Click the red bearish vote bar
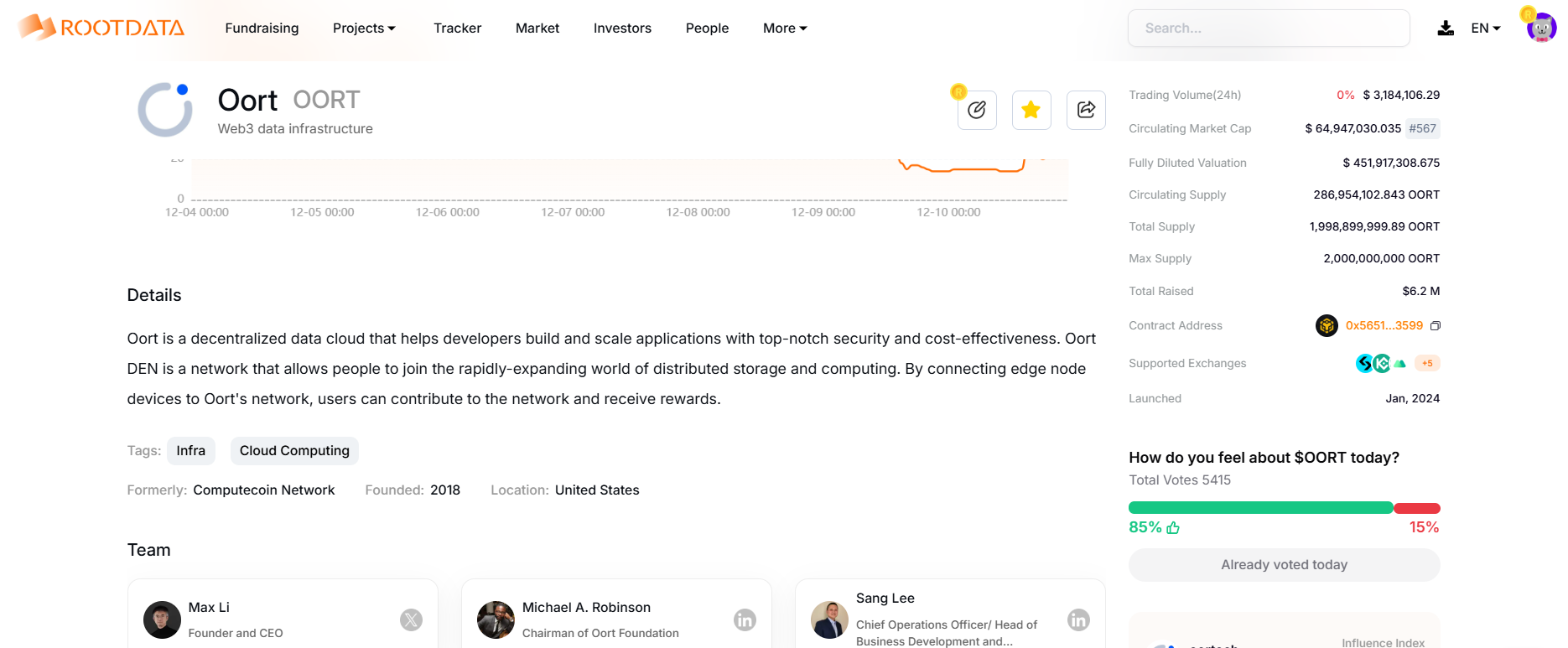 pyautogui.click(x=1417, y=507)
